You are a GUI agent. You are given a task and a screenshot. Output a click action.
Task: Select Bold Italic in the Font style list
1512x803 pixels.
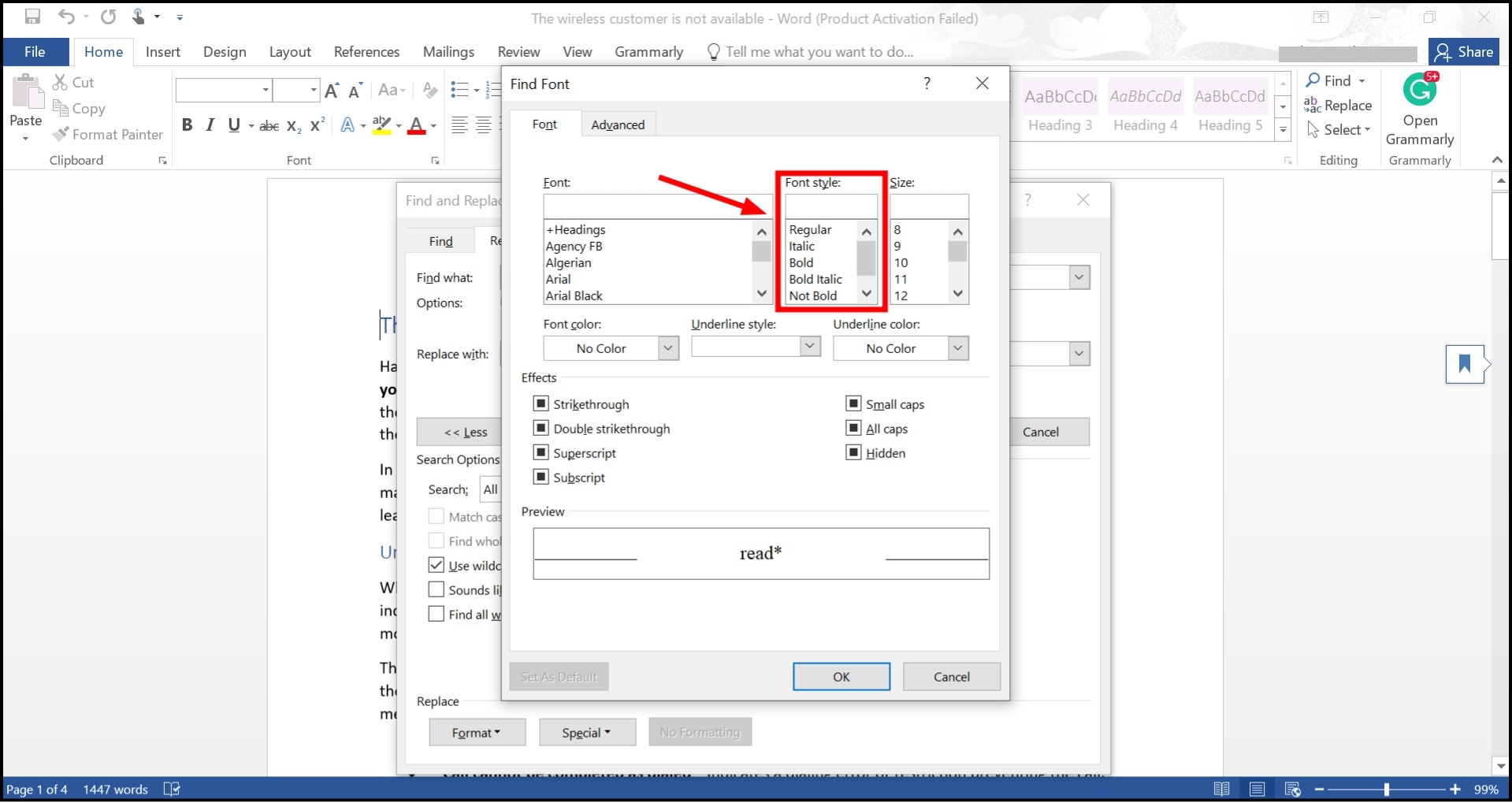(x=816, y=279)
